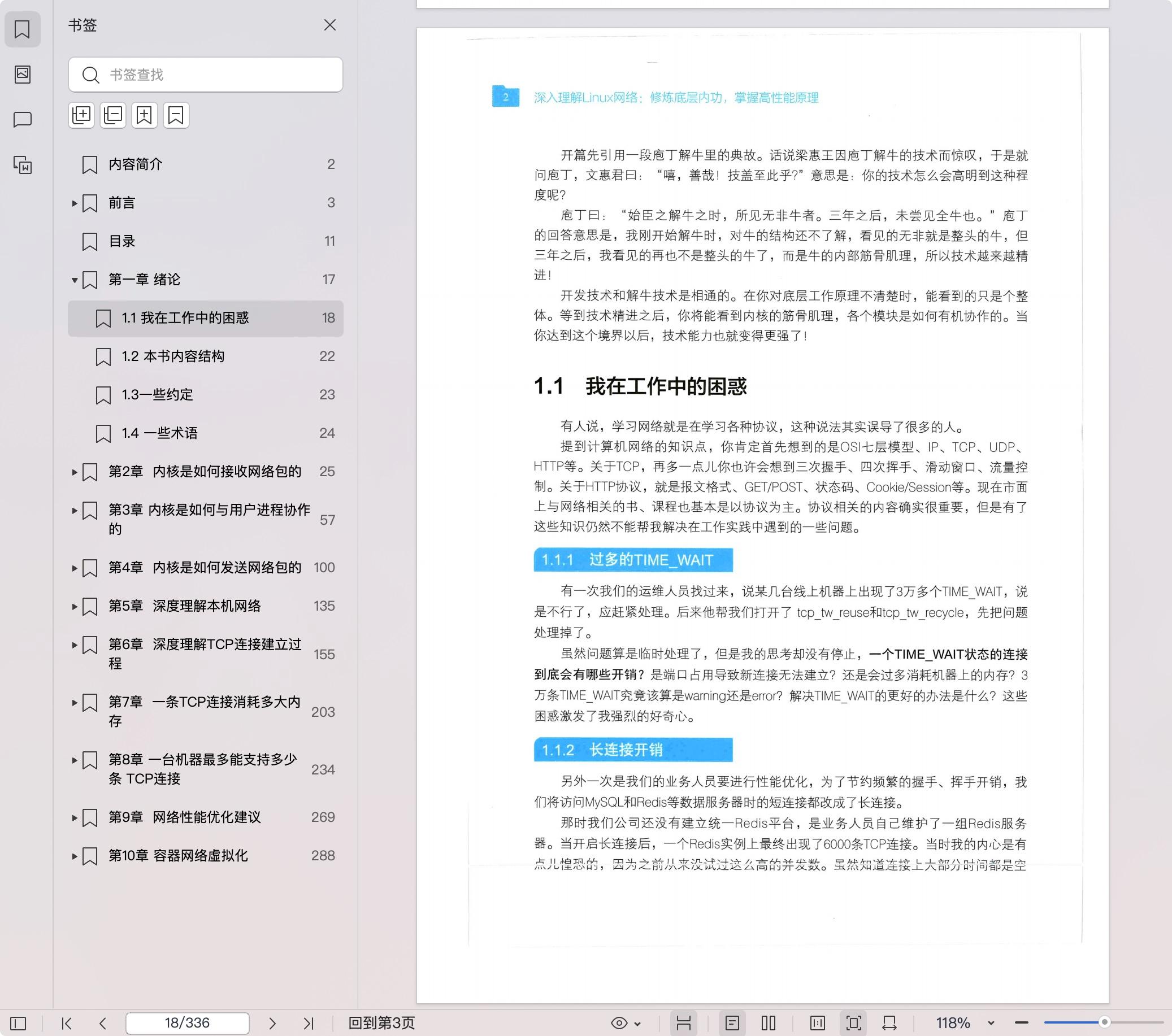
Task: Click the zoom out minus button
Action: (1022, 1023)
